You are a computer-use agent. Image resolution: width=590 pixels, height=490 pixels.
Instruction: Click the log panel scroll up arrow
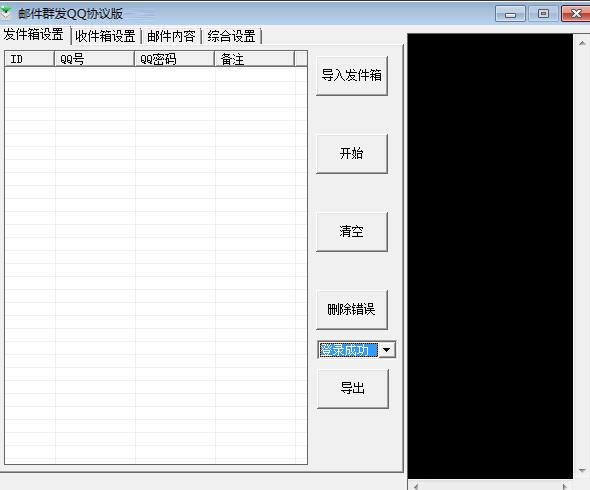tap(582, 43)
